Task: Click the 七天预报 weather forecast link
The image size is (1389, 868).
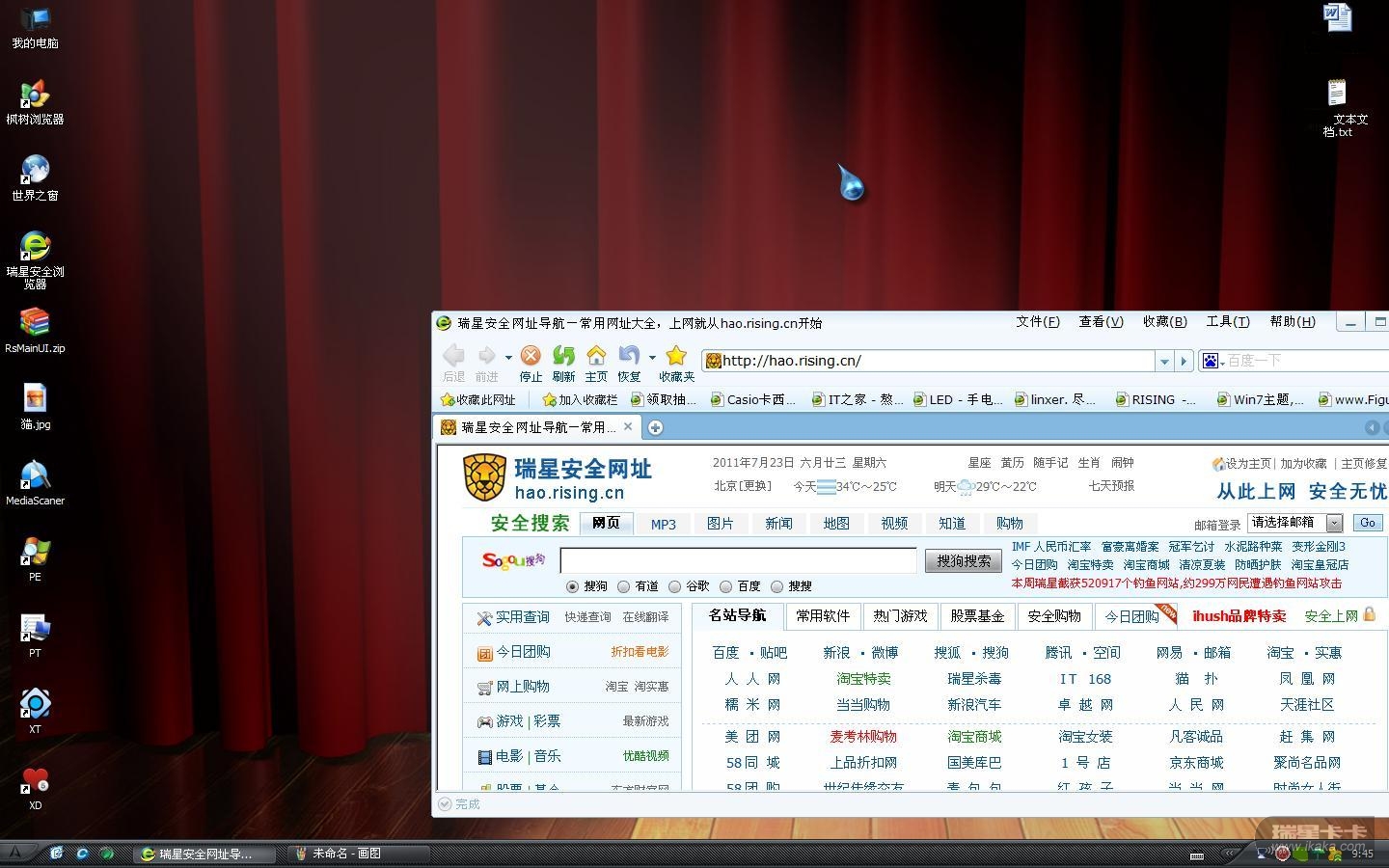Action: point(1111,486)
